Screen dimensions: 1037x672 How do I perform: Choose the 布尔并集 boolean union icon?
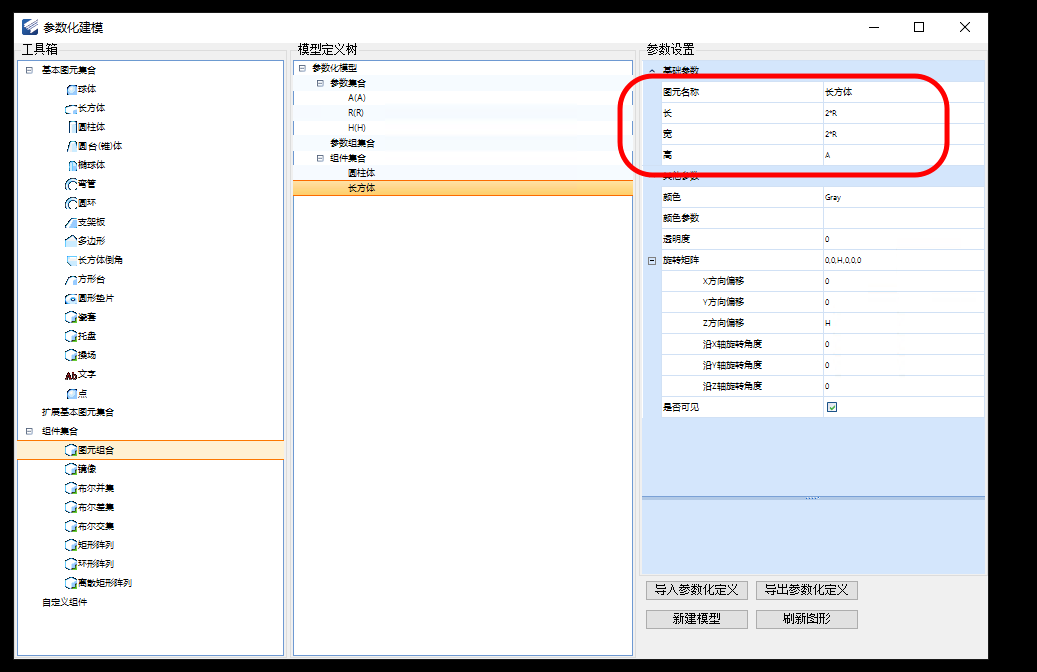[x=71, y=489]
